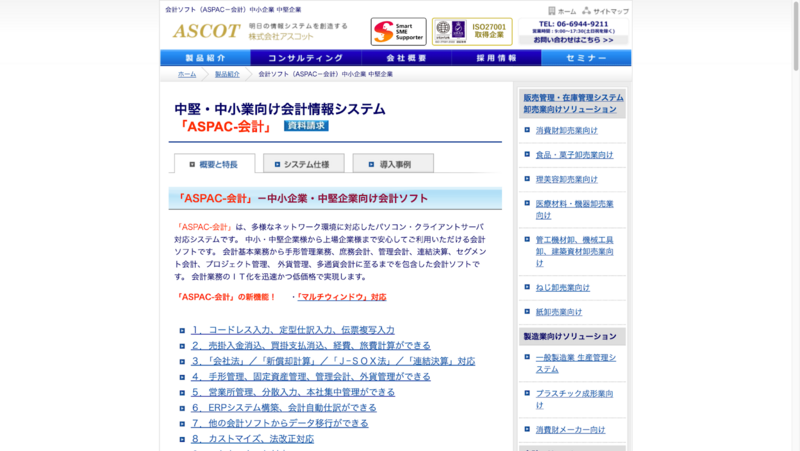
Task: Open sidebar link ねじ卸売業向け
Action: (x=563, y=288)
